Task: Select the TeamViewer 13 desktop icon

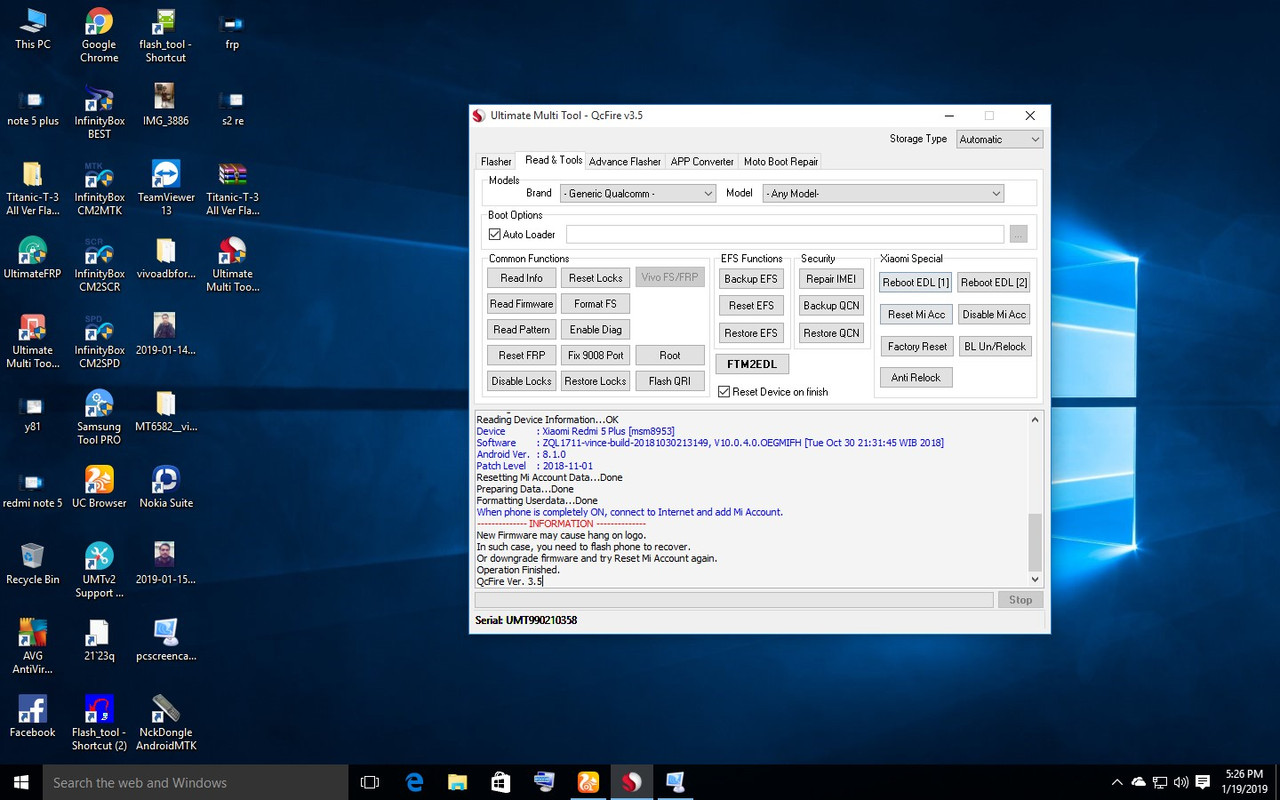Action: [166, 188]
